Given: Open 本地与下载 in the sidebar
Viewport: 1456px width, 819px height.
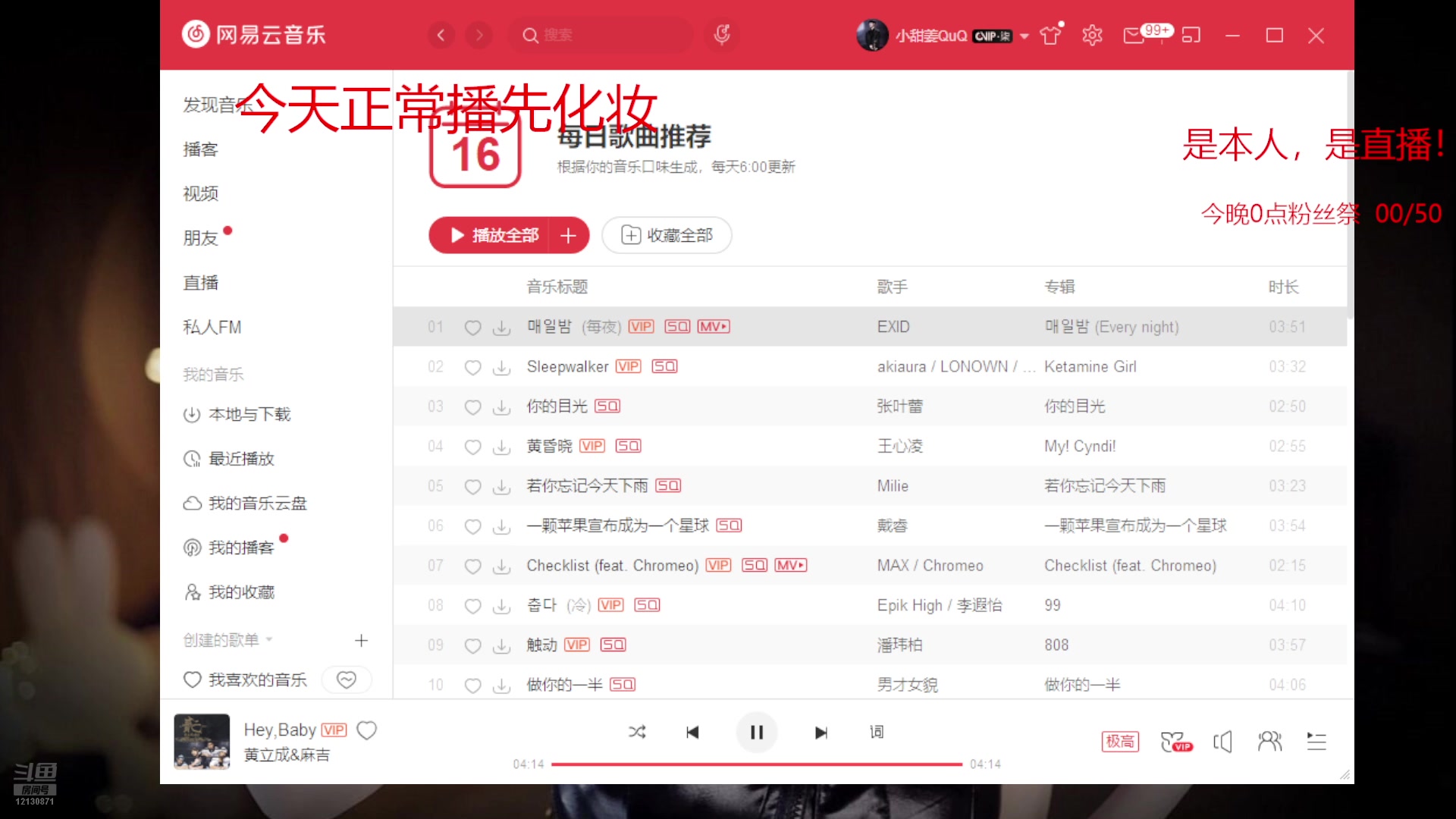Looking at the screenshot, I should point(237,415).
